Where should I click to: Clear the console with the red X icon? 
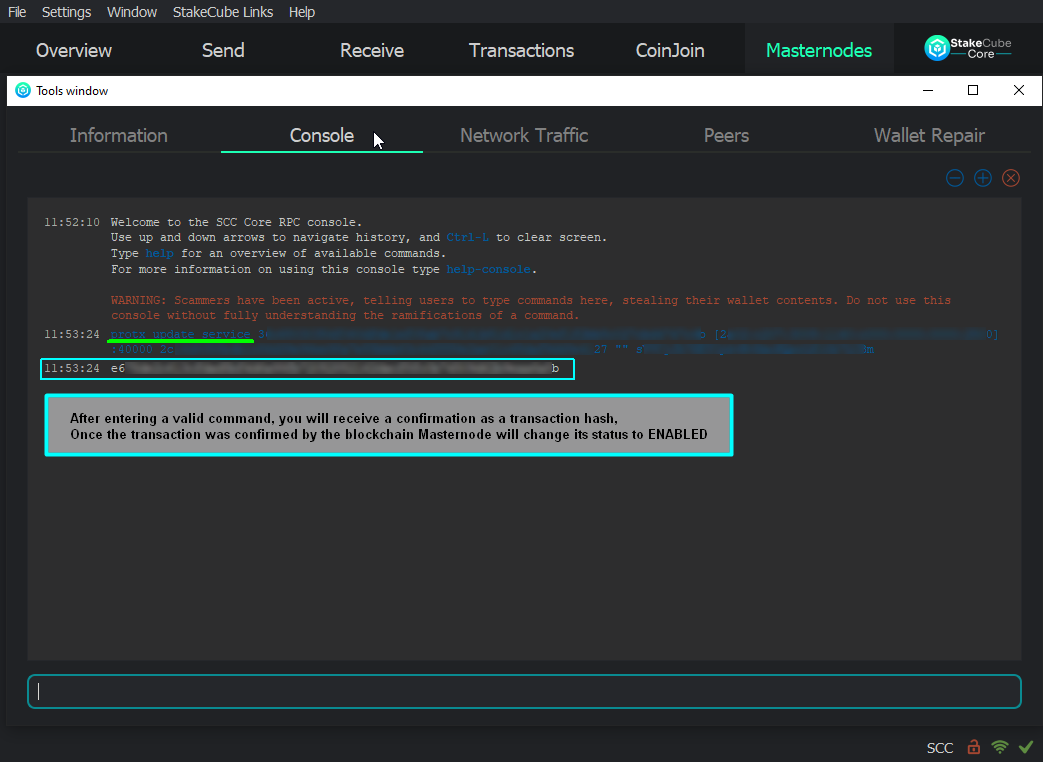pyautogui.click(x=1010, y=178)
